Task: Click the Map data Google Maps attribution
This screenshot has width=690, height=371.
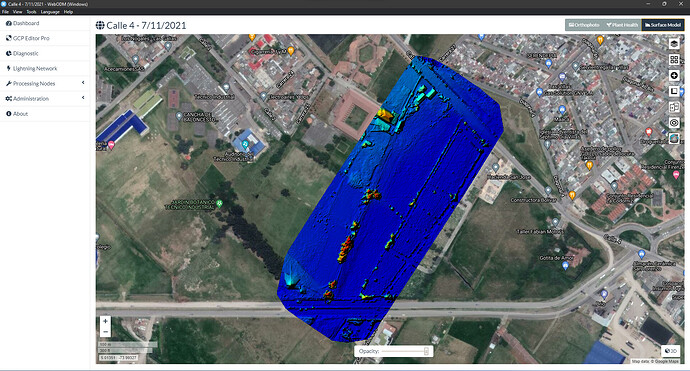Action: tap(655, 361)
